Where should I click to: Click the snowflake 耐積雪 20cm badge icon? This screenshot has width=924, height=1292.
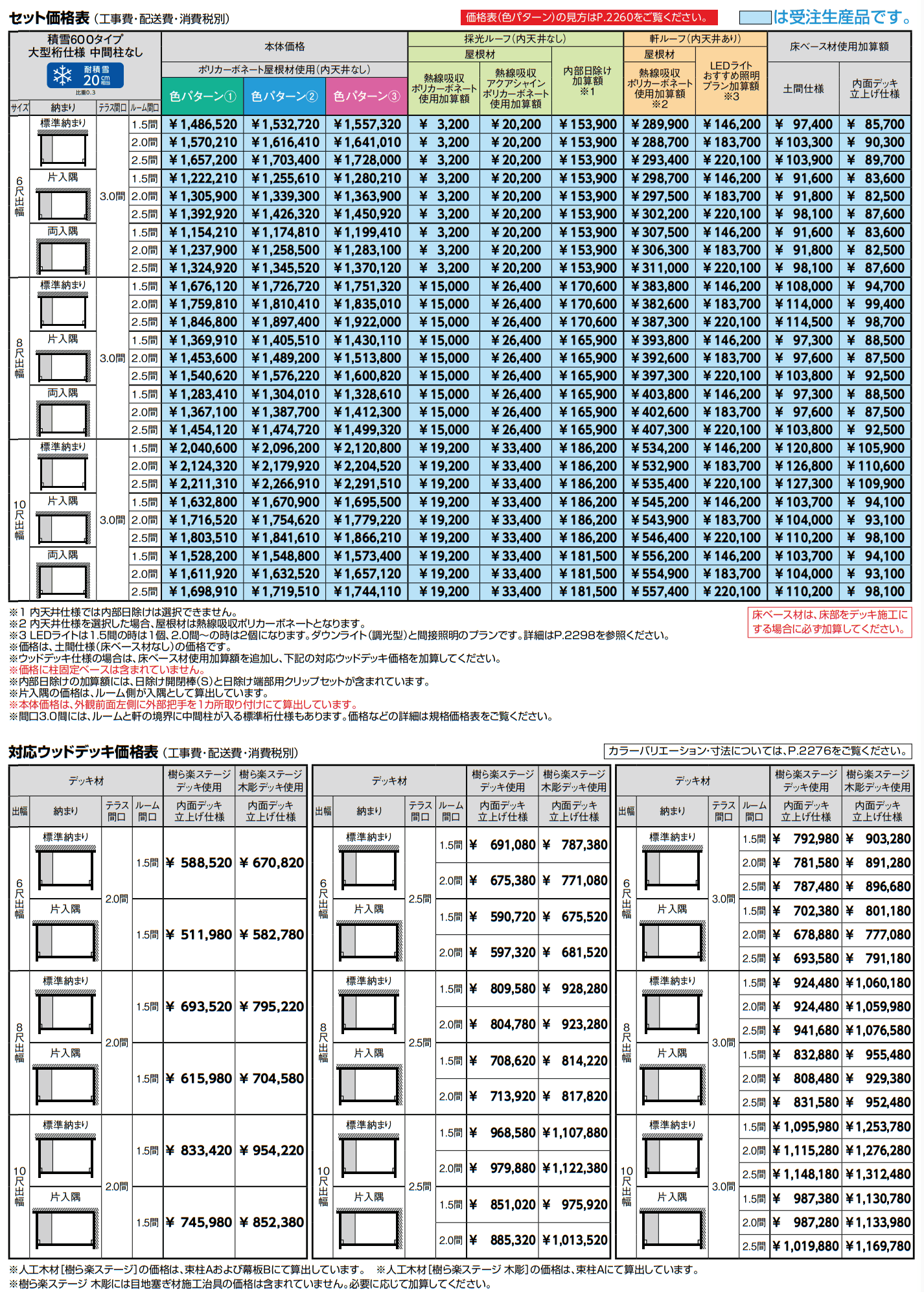pyautogui.click(x=85, y=76)
